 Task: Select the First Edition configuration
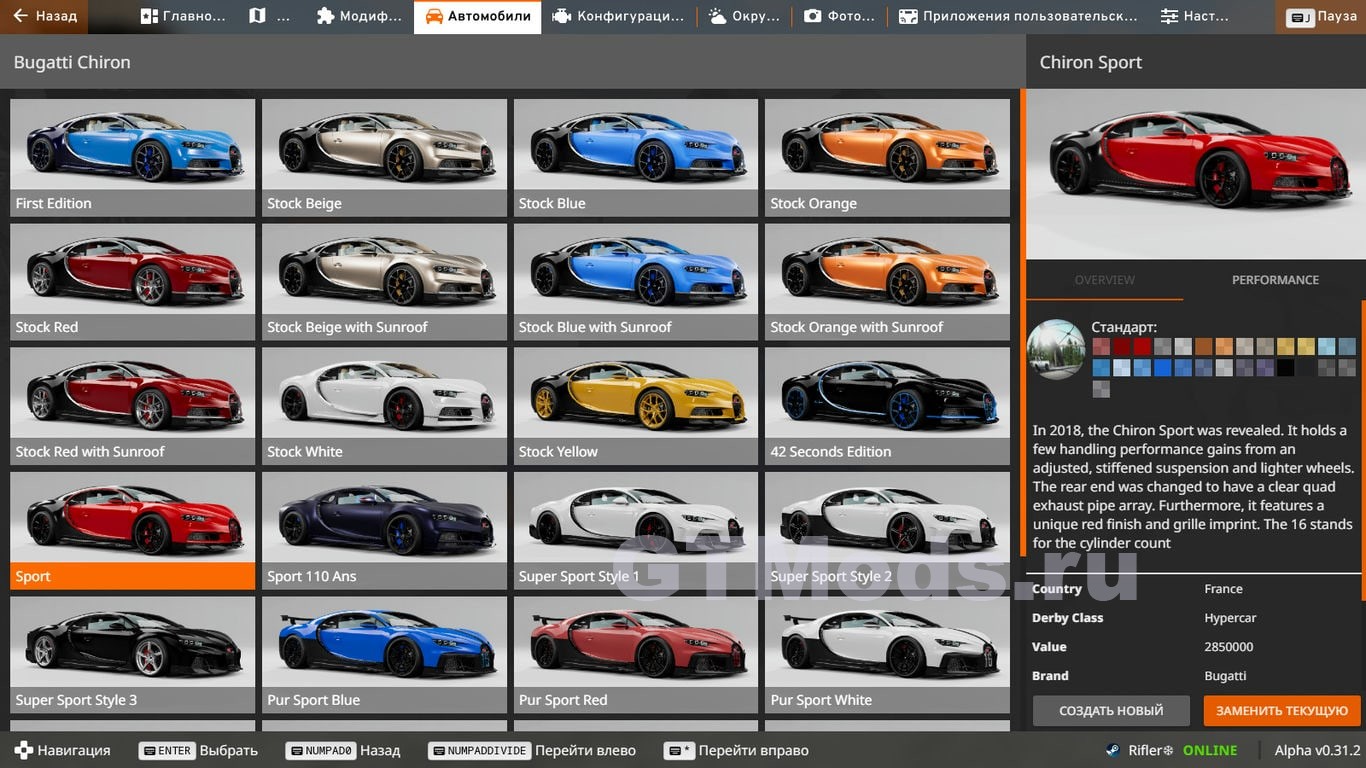tap(133, 158)
